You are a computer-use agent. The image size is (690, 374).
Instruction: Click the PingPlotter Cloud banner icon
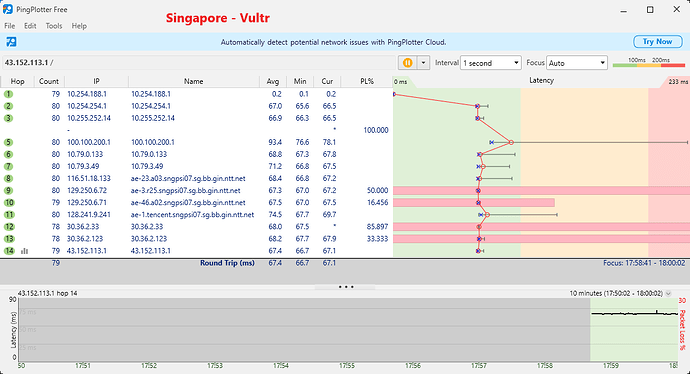(11, 42)
